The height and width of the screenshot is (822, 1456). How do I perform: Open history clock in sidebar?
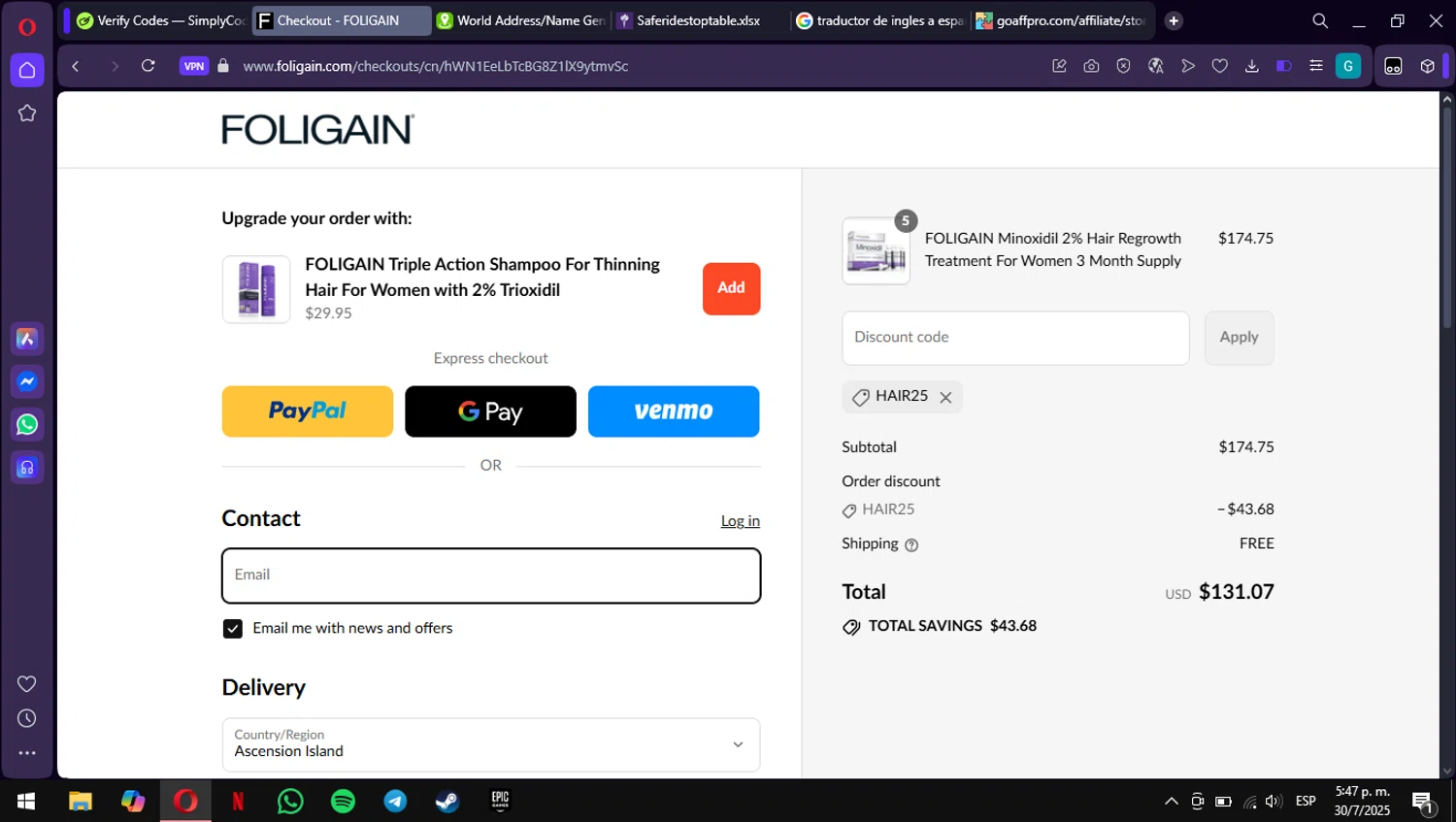pos(27,718)
